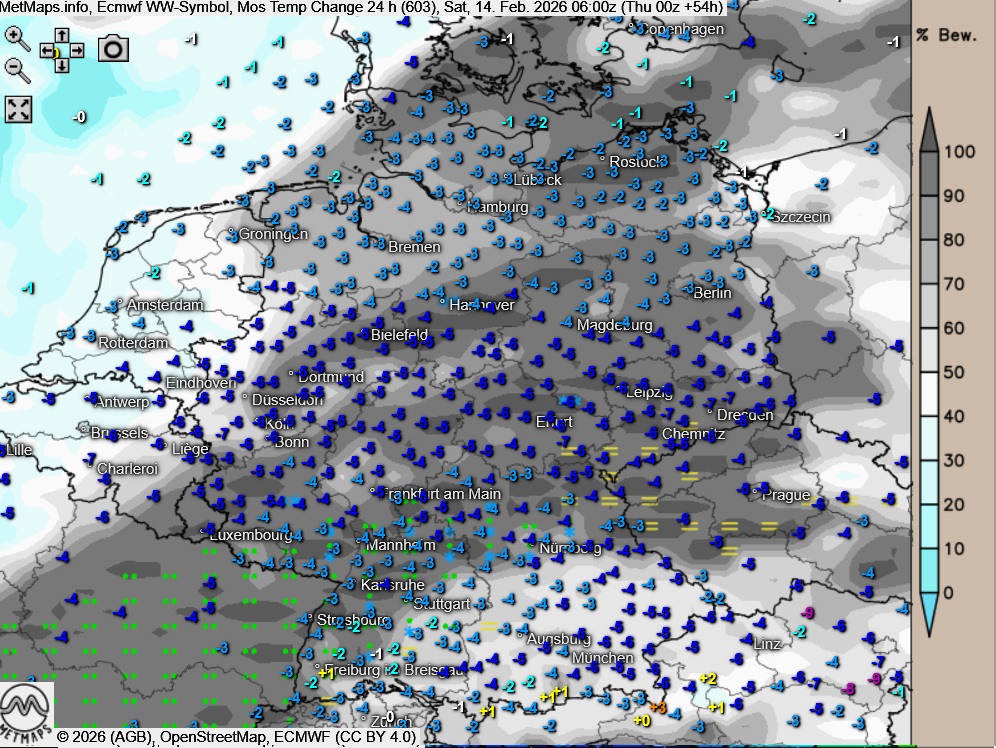This screenshot has width=996, height=748.
Task: Pan the map up with arrow
Action: (x=62, y=35)
